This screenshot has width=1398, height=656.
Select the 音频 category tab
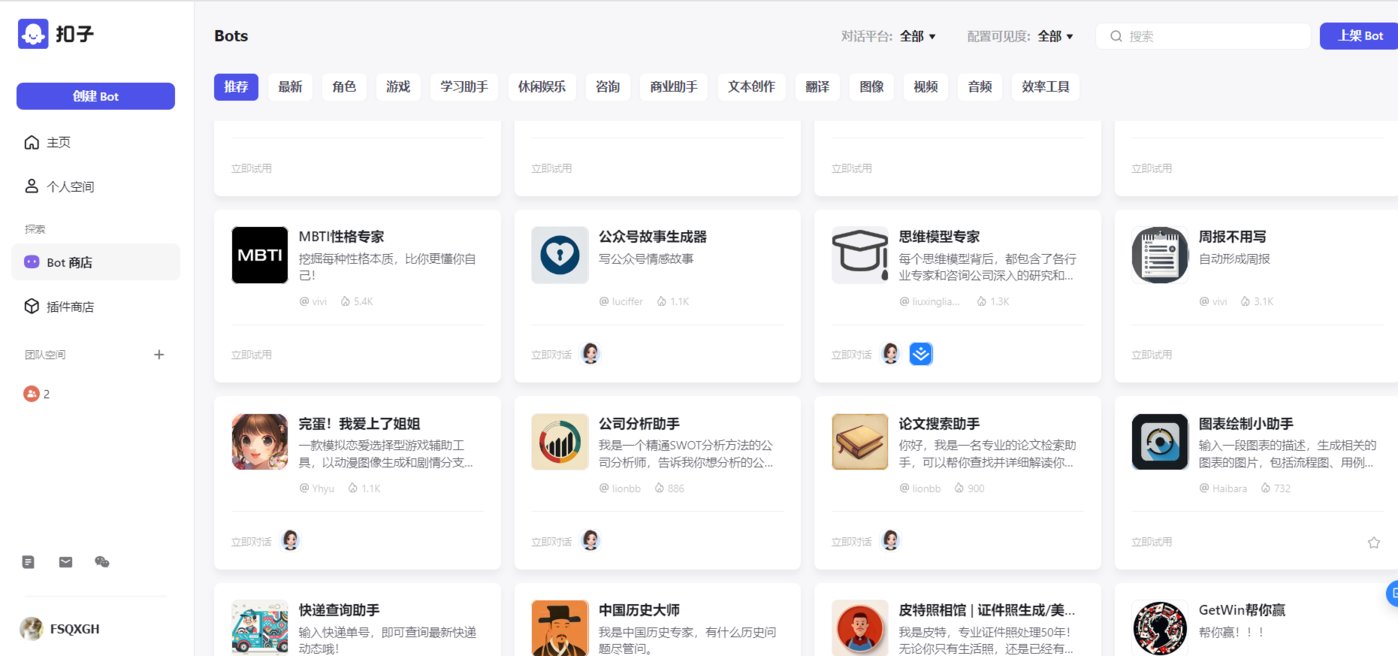tap(980, 87)
